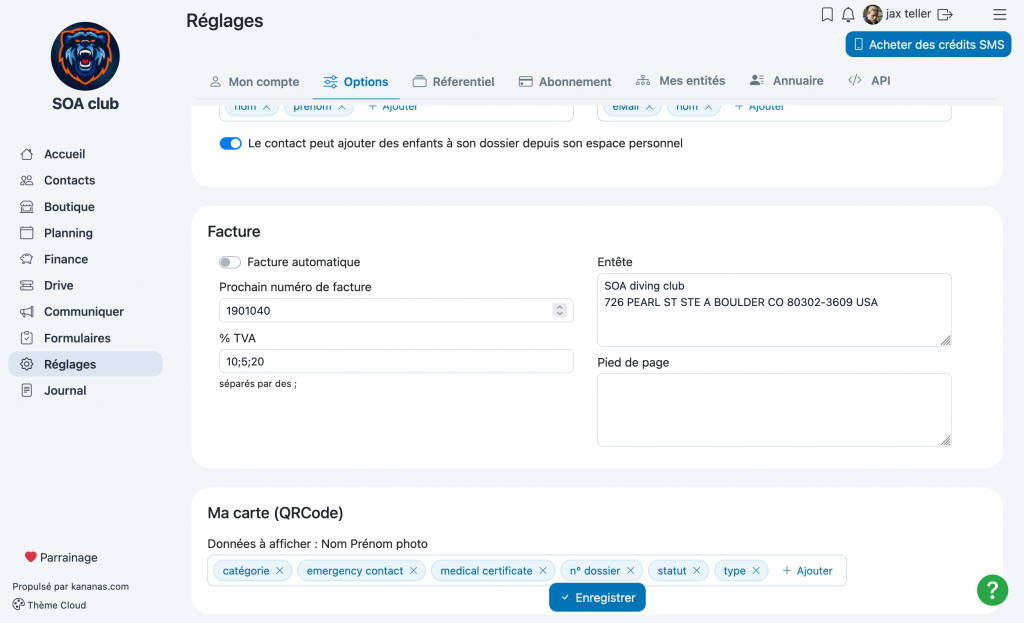The height and width of the screenshot is (623, 1024).
Task: Open the Mes entités tab
Action: [x=680, y=81]
